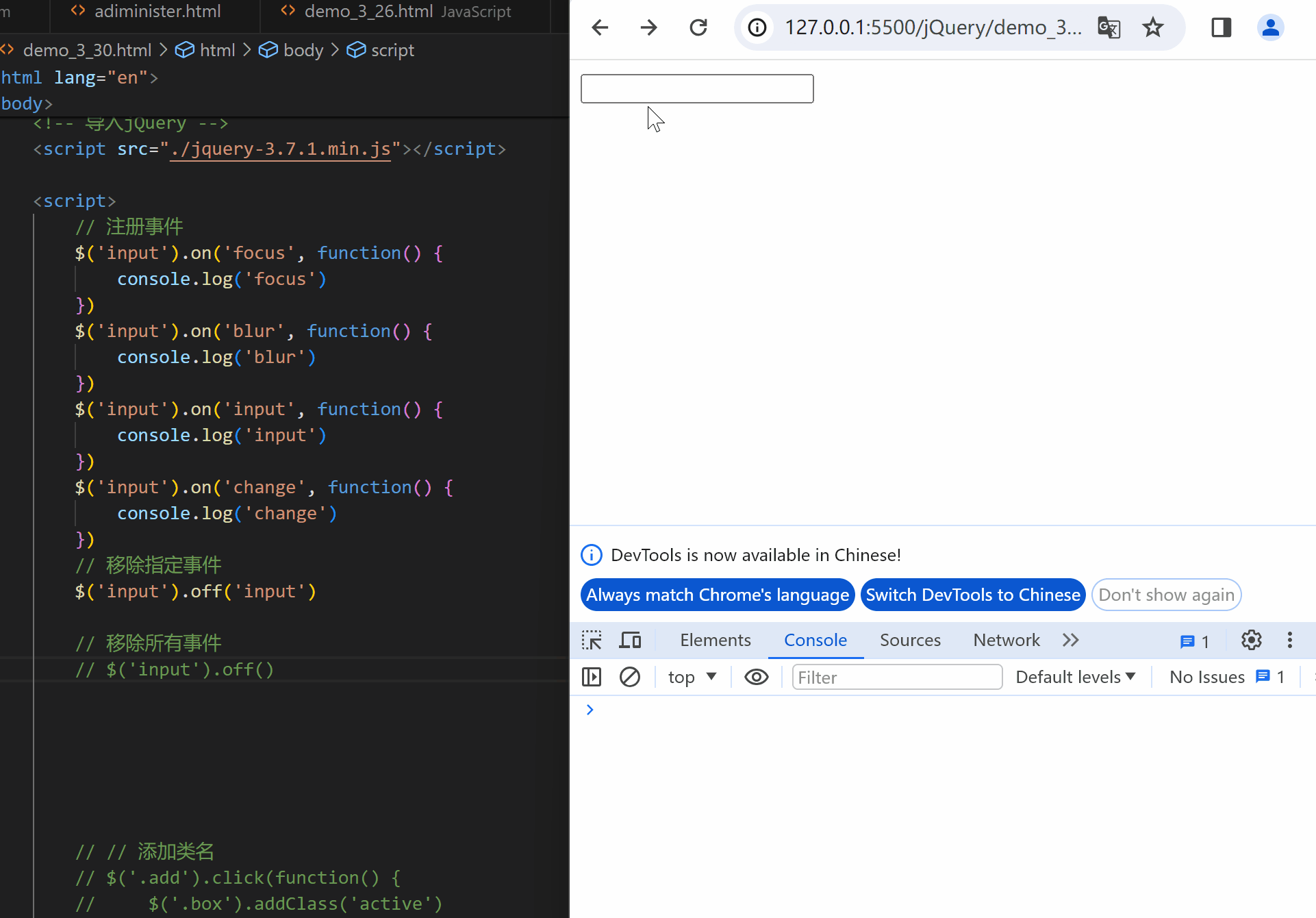
Task: Open the Chrome profile avatar
Action: [1270, 27]
